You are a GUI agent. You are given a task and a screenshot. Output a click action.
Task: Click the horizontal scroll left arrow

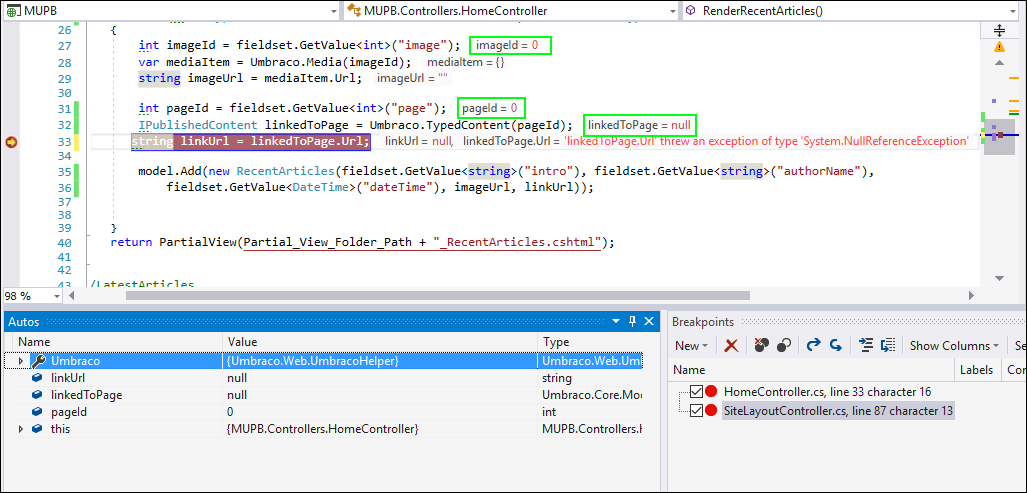click(71, 296)
